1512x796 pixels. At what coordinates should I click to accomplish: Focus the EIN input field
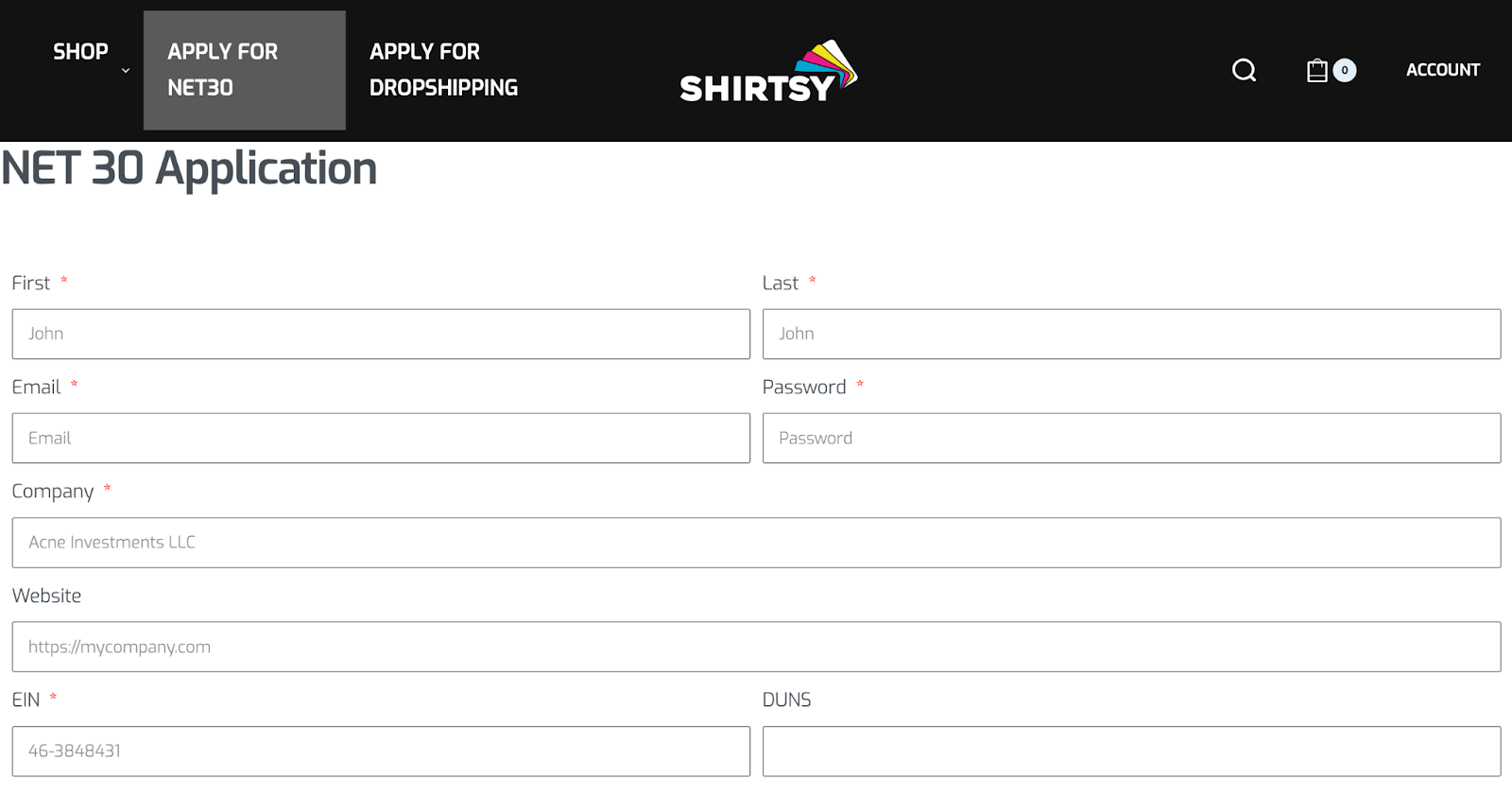[378, 751]
